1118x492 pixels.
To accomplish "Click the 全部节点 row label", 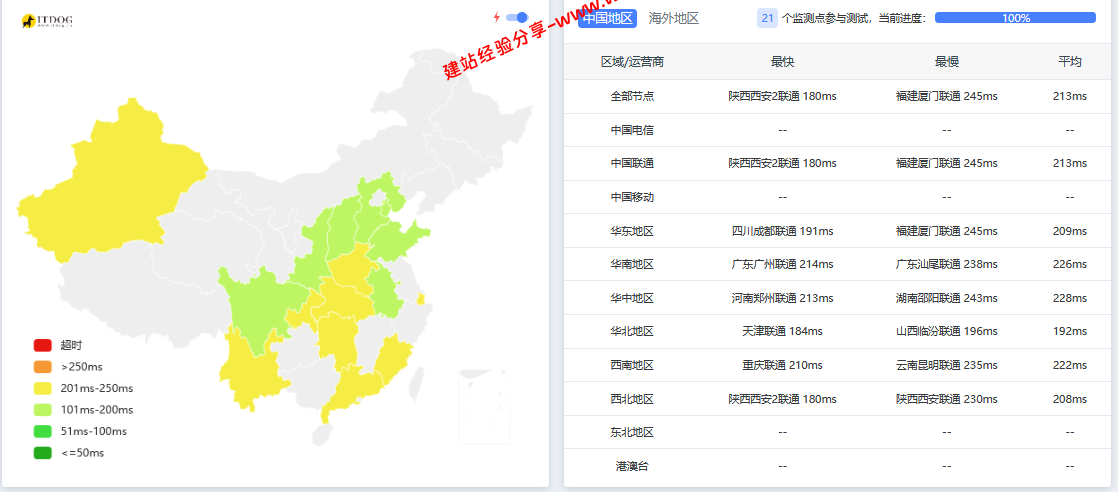I will (x=632, y=96).
